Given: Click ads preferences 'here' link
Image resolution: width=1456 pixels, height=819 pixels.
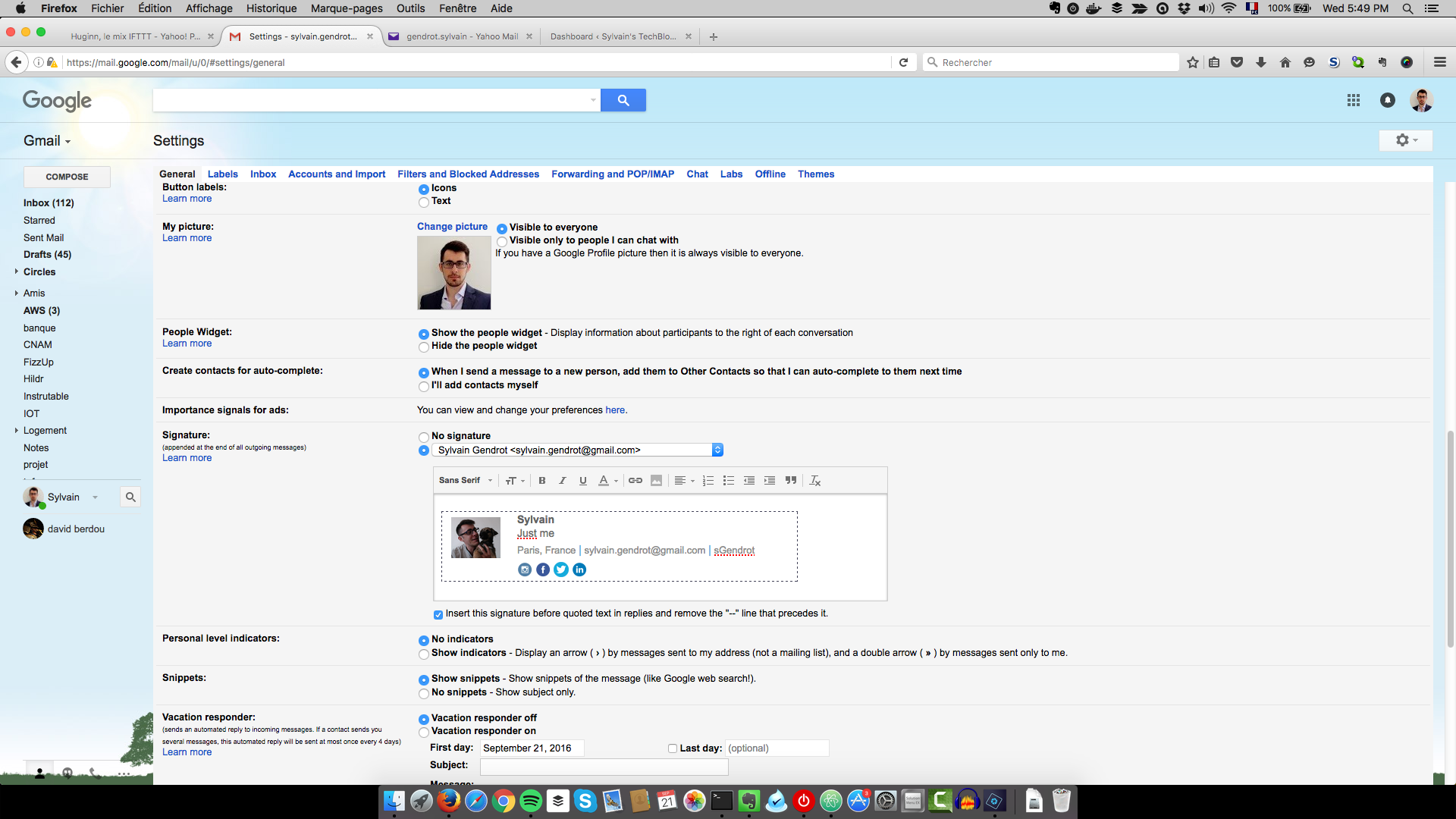Looking at the screenshot, I should click(x=615, y=410).
